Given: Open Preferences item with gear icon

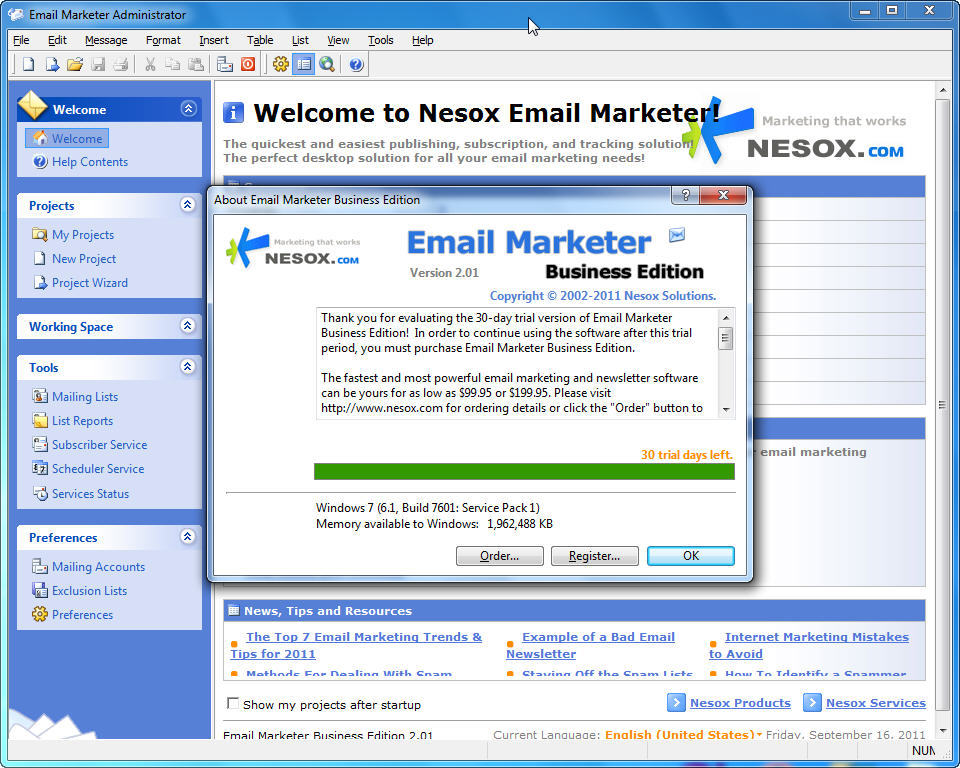Looking at the screenshot, I should pyautogui.click(x=73, y=614).
